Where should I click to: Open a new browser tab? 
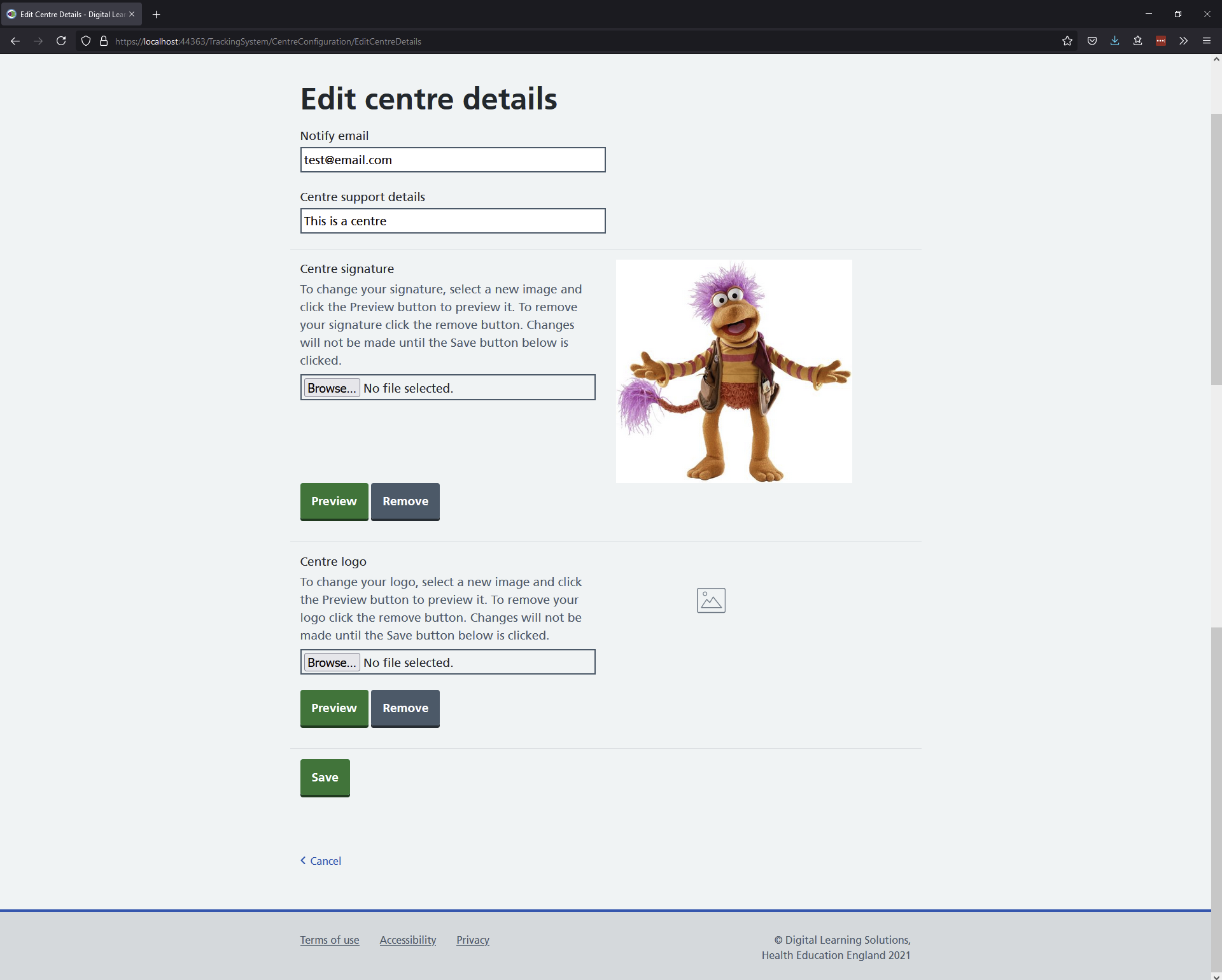[157, 14]
